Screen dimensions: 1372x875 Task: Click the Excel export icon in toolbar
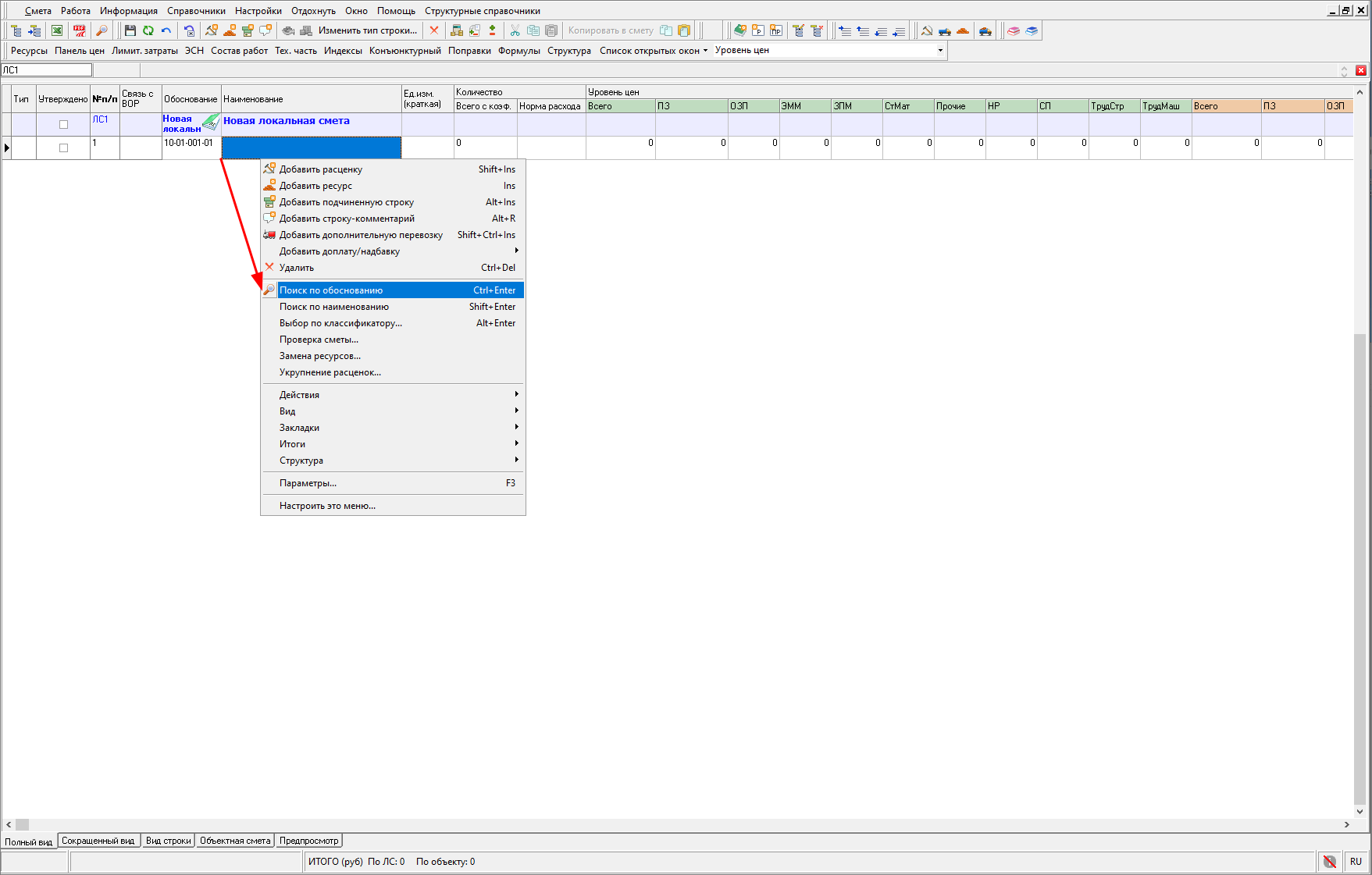tap(57, 30)
